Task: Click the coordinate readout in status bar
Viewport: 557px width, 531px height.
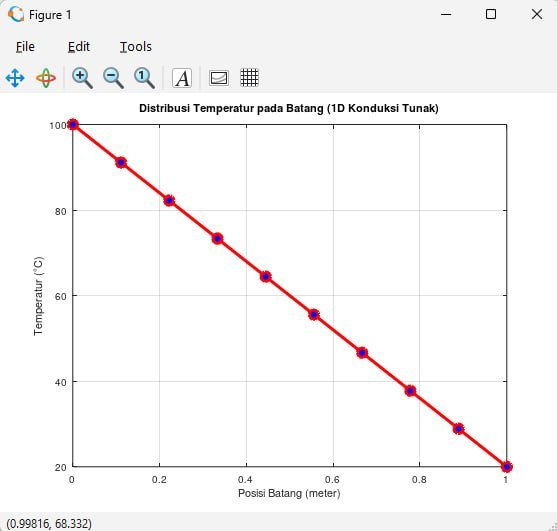Action: point(49,524)
